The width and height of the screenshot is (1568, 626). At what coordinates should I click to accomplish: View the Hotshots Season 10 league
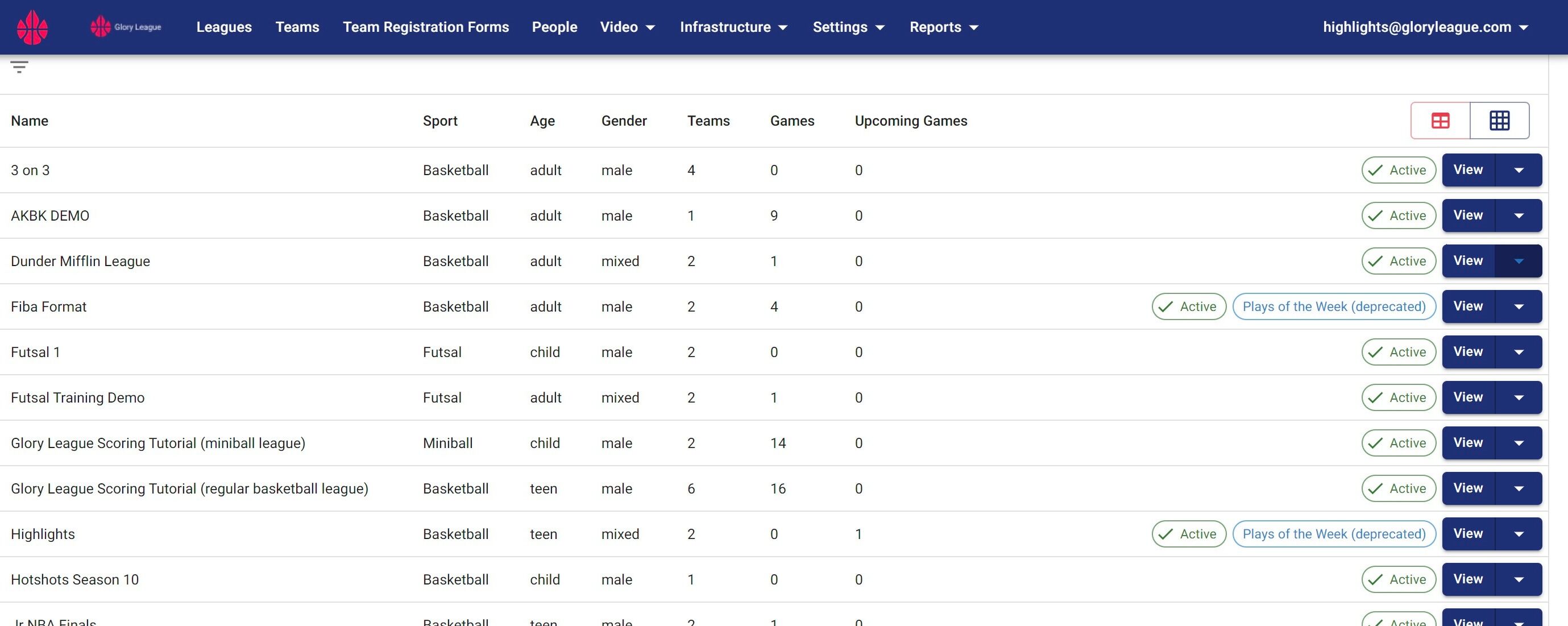coord(1467,579)
